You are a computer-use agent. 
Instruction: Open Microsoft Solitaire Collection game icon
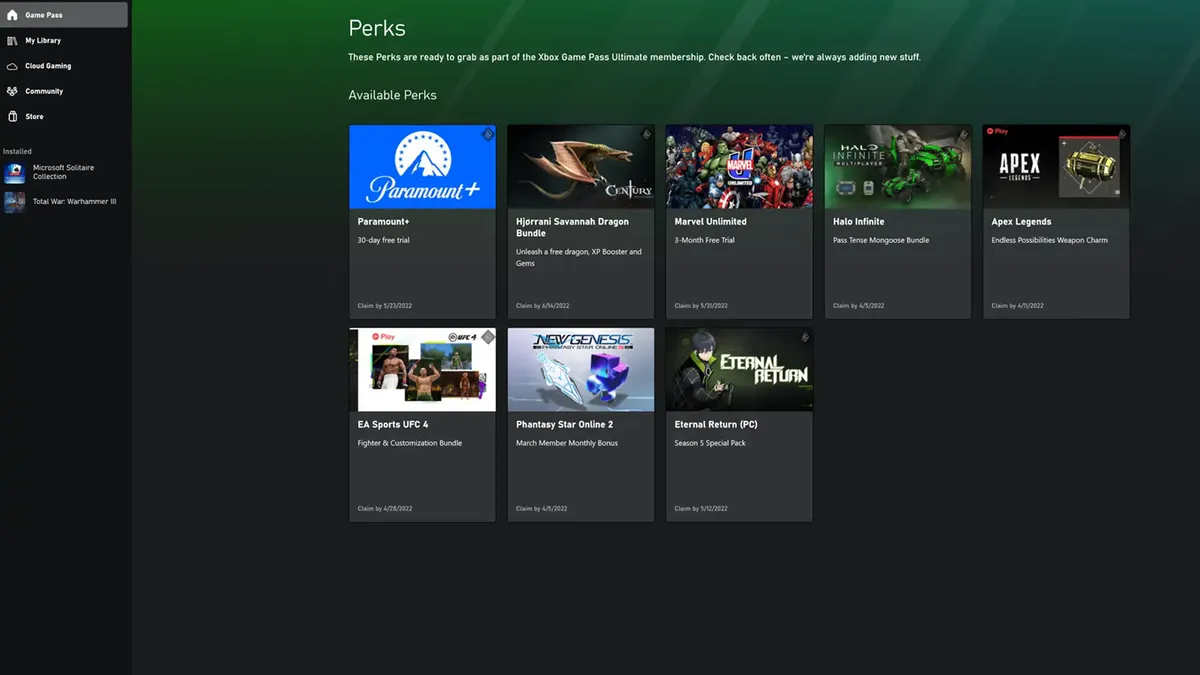point(15,173)
